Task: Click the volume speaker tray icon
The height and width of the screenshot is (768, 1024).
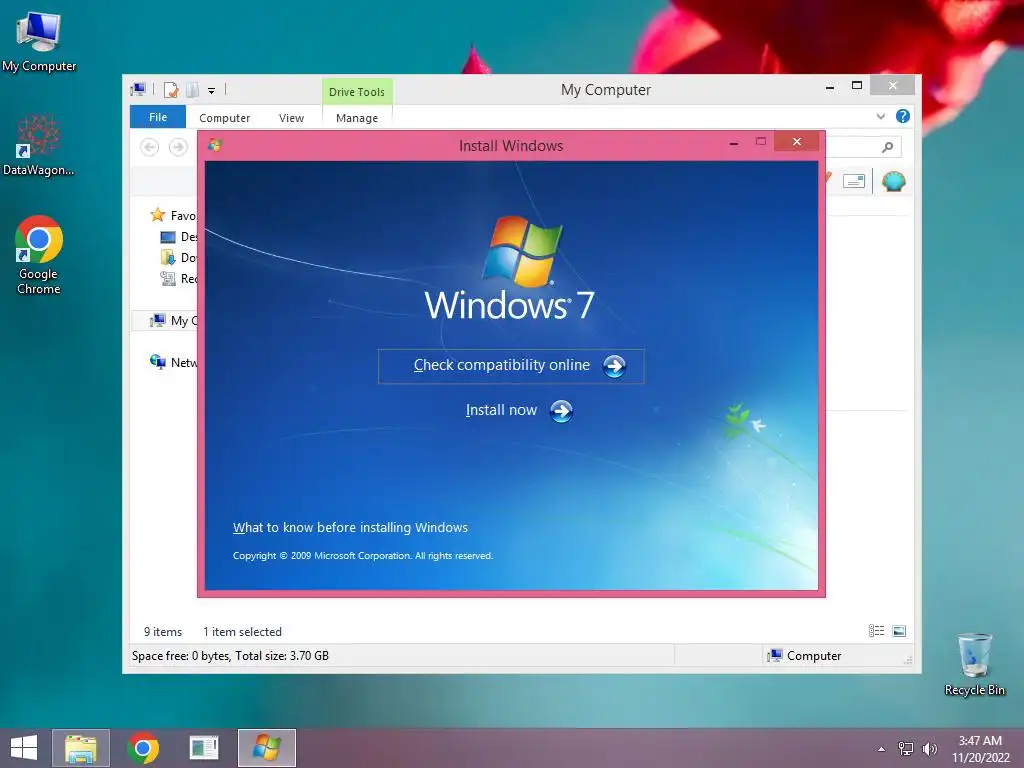Action: coord(929,748)
